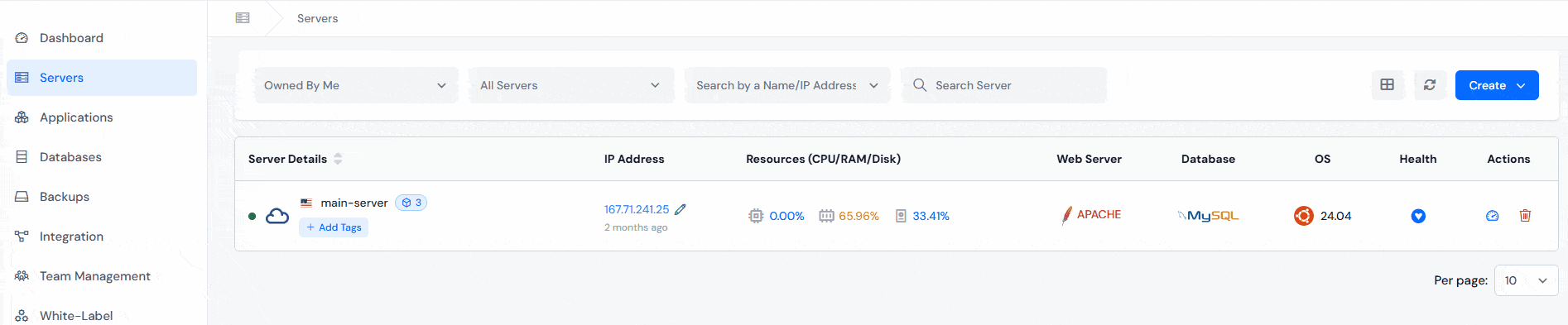Click the blue Health status icon
The width and height of the screenshot is (1568, 325).
tap(1418, 216)
